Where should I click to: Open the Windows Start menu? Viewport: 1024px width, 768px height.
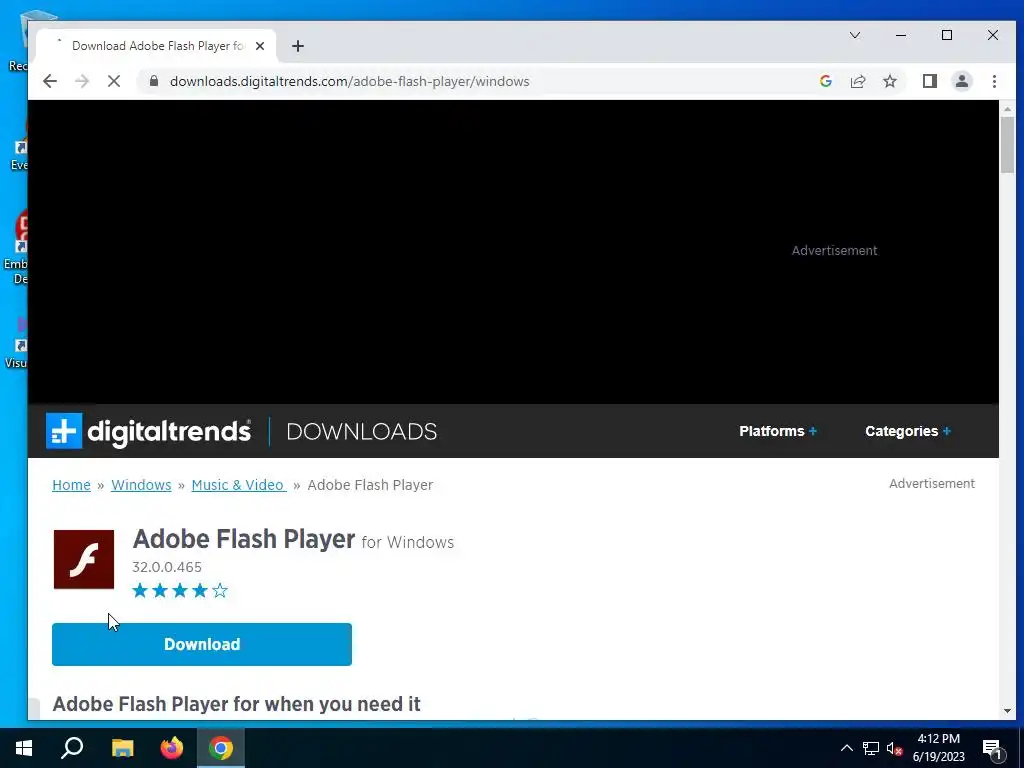pos(24,748)
